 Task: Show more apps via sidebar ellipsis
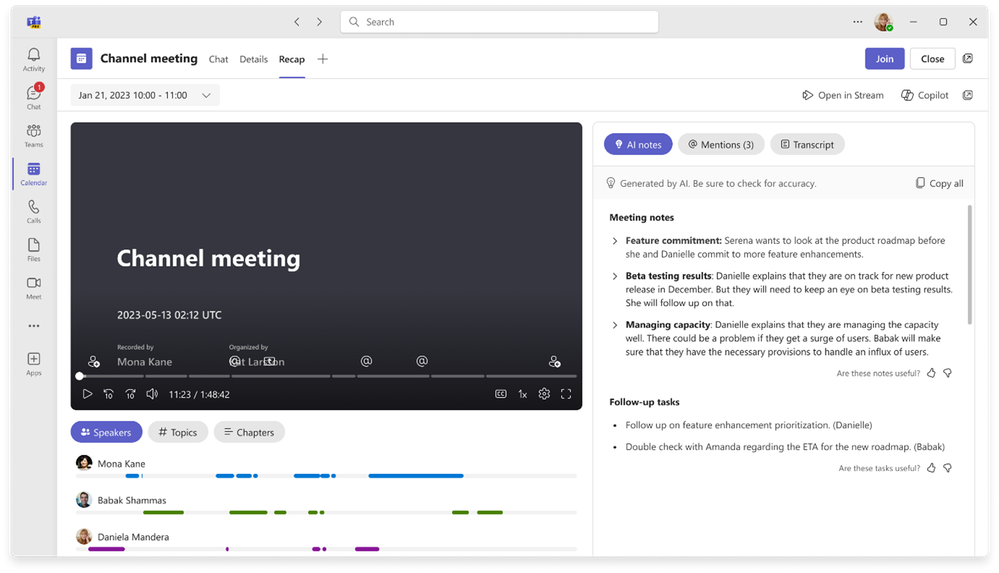click(34, 326)
